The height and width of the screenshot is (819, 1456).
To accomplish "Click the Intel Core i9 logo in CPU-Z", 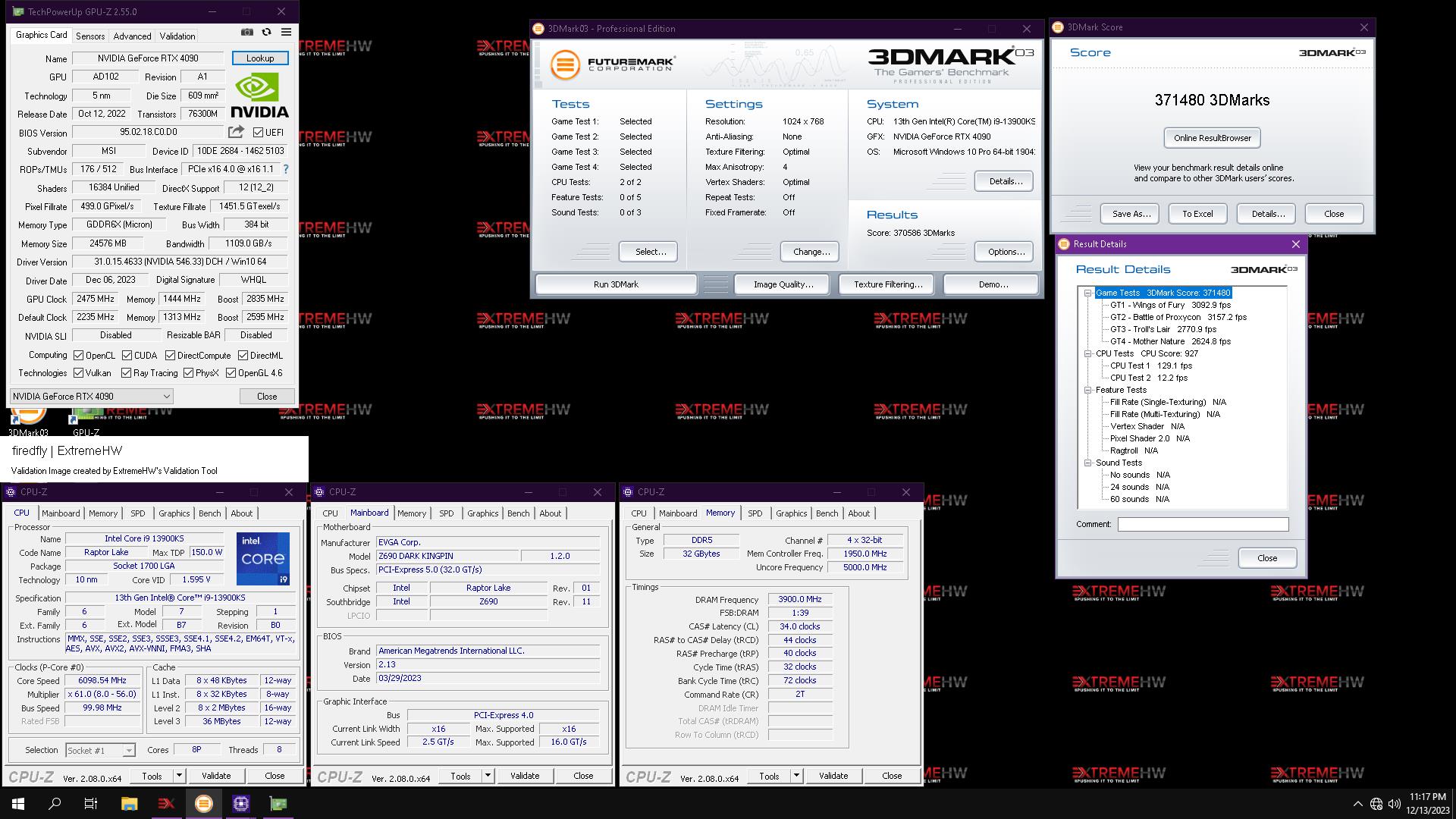I will click(x=262, y=559).
